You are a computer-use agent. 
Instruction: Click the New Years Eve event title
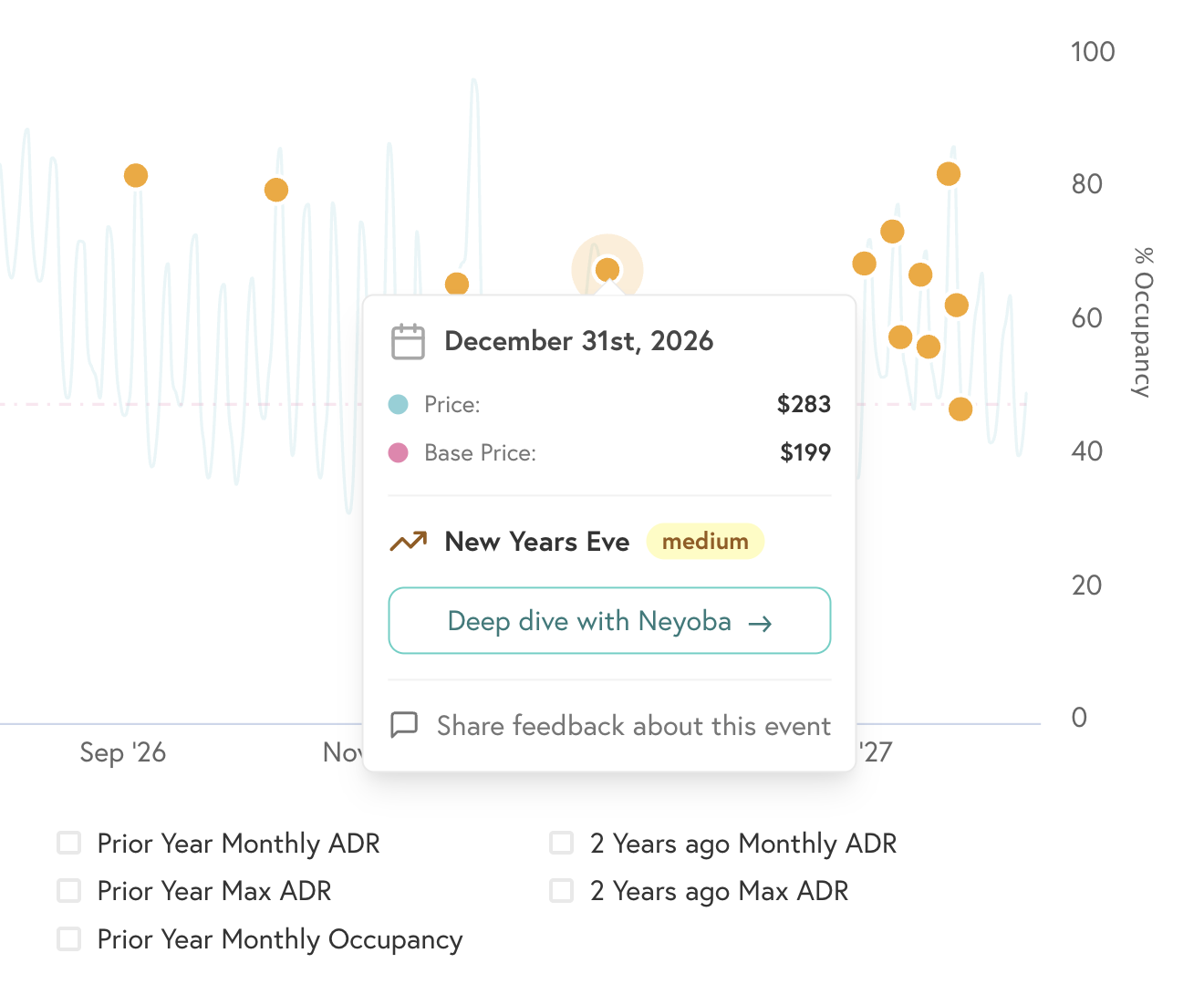click(x=536, y=541)
